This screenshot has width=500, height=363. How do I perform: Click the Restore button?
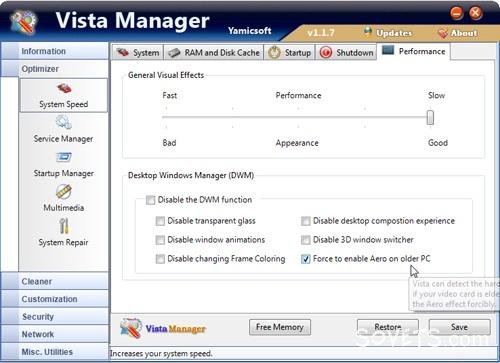click(x=388, y=327)
